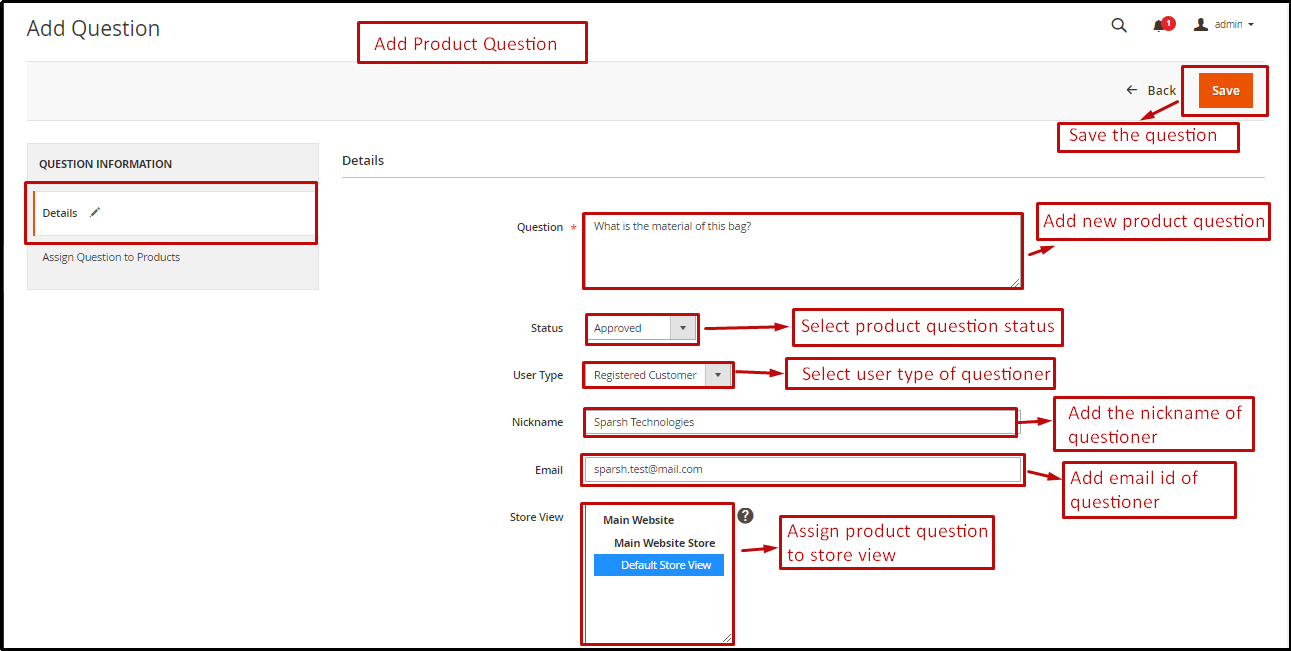Select Default Store View

(x=658, y=564)
